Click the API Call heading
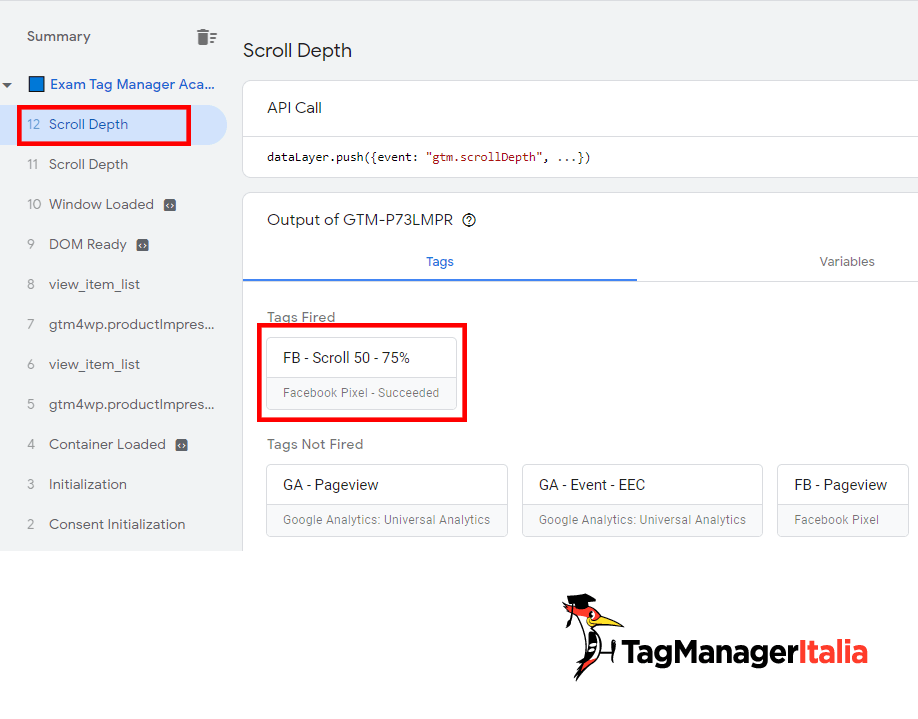918x719 pixels. click(294, 108)
